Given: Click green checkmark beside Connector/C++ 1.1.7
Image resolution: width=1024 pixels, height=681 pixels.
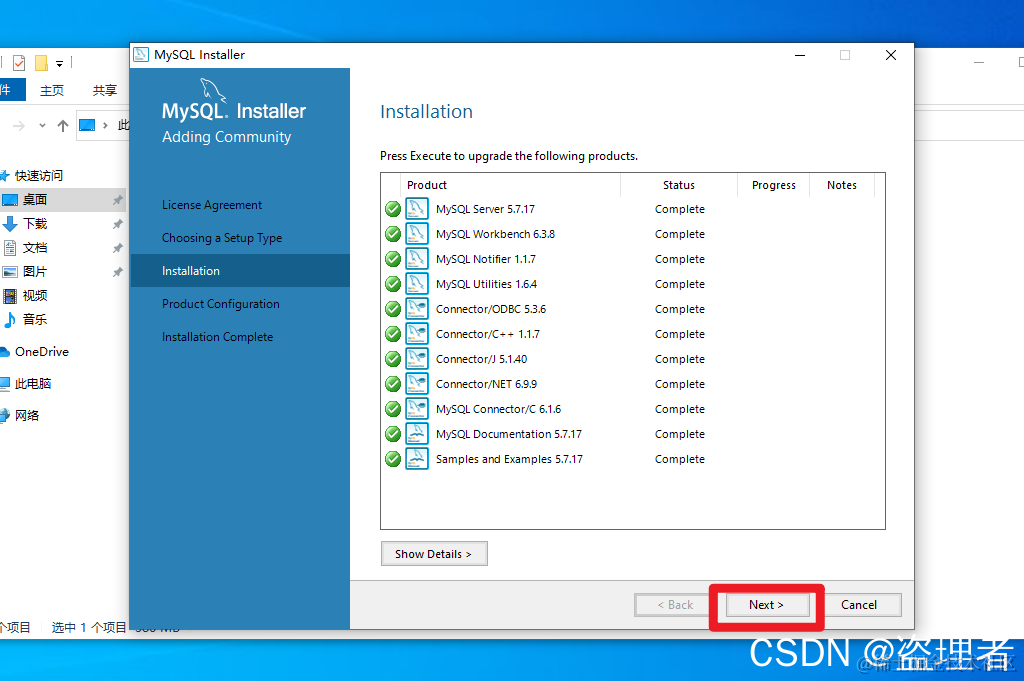Looking at the screenshot, I should point(392,334).
